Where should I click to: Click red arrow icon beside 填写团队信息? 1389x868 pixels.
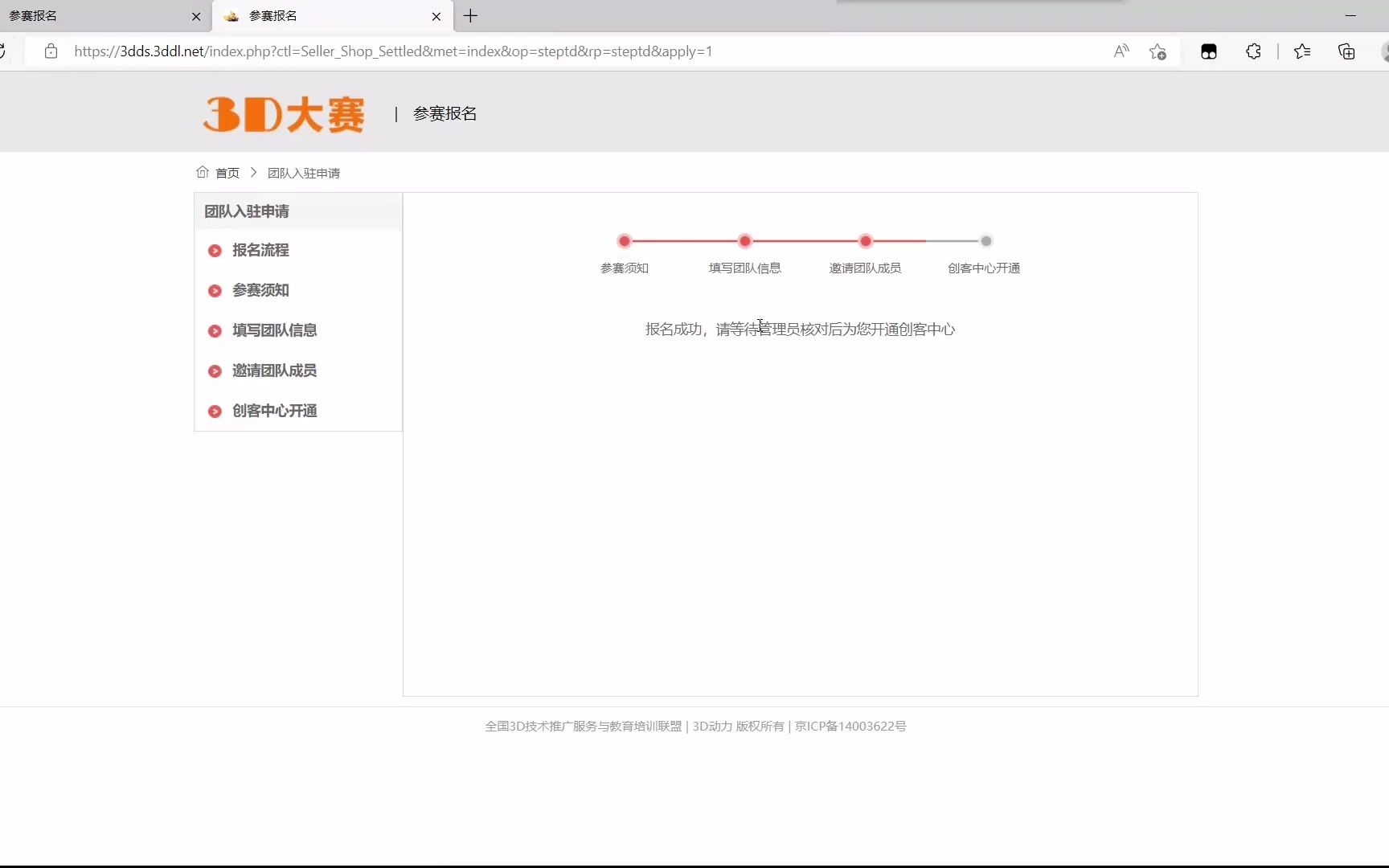[x=215, y=331]
